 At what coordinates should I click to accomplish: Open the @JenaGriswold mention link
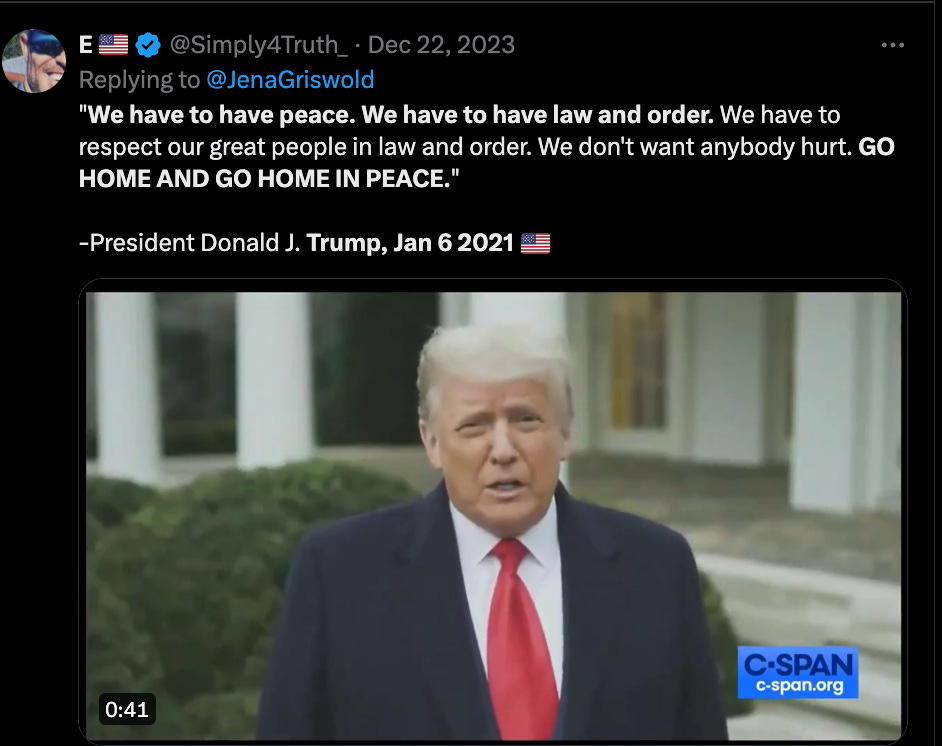click(x=290, y=80)
